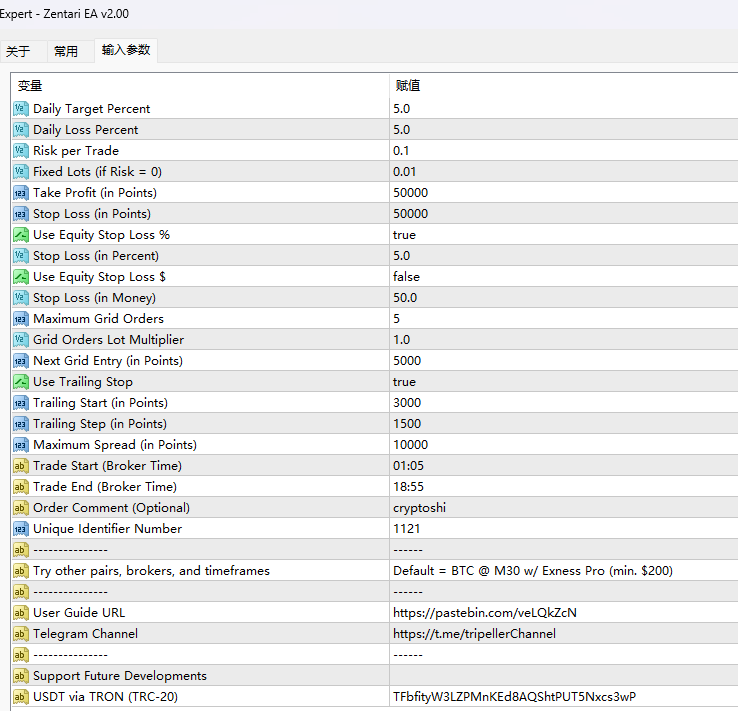Viewport: 738px width, 711px height.
Task: Click the 赋值 column header
Action: tap(408, 86)
